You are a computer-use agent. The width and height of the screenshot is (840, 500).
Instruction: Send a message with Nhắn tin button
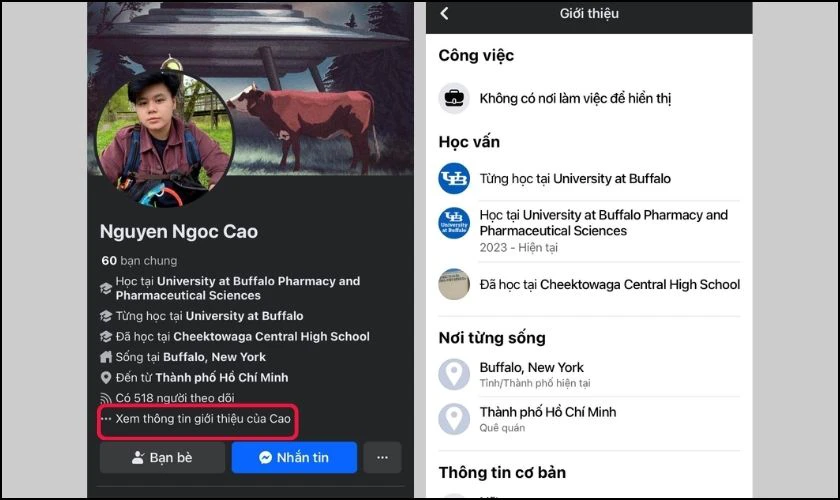[x=294, y=457]
